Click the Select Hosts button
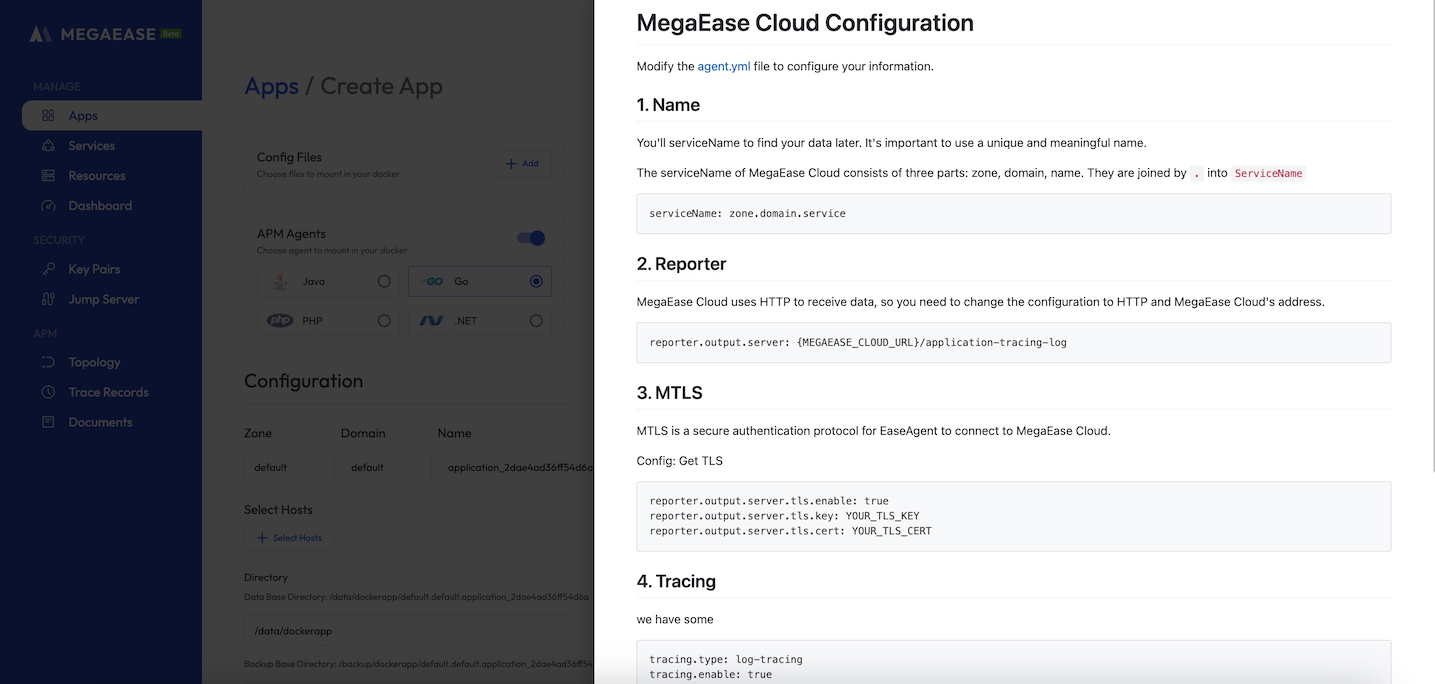 [x=289, y=538]
